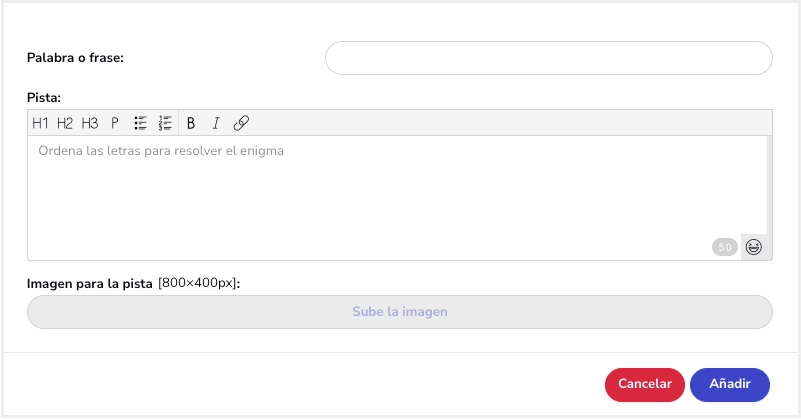Viewport: 801px width, 419px height.
Task: Apply Heading 2 format to the hint
Action: point(65,123)
